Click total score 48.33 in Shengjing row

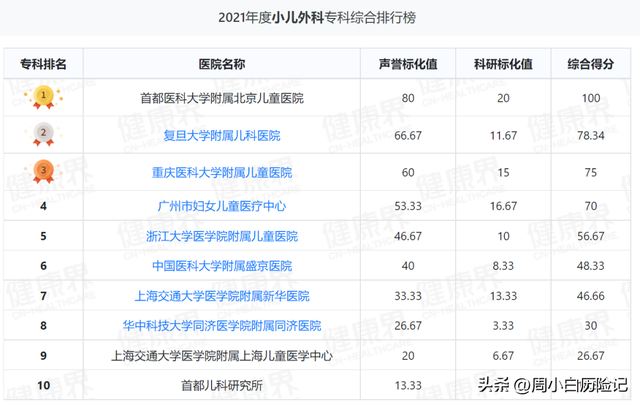pyautogui.click(x=591, y=266)
